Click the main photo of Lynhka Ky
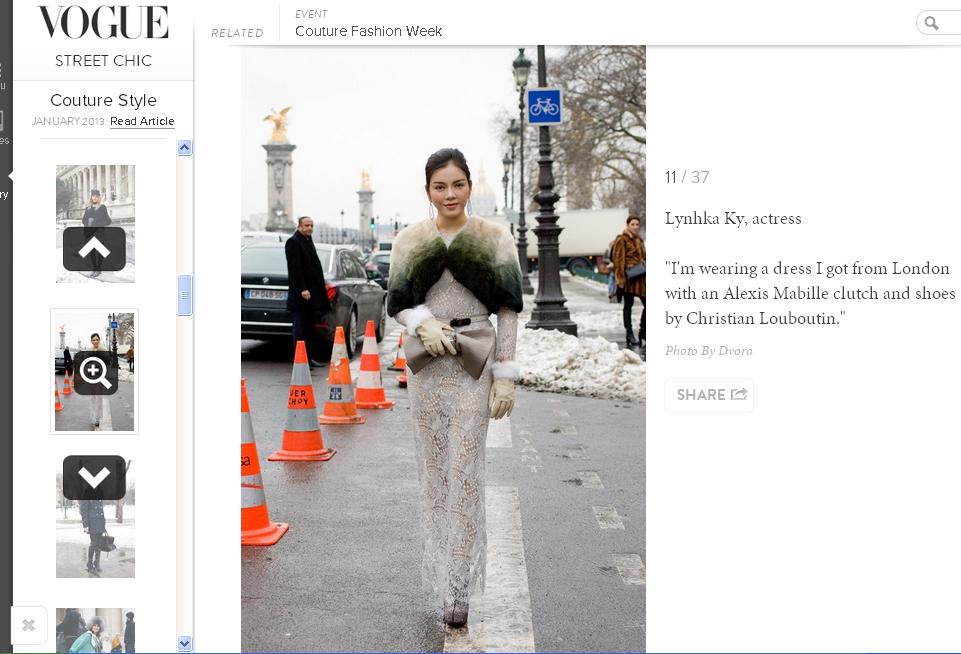Screen dimensions: 961x654 pyautogui.click(x=443, y=350)
